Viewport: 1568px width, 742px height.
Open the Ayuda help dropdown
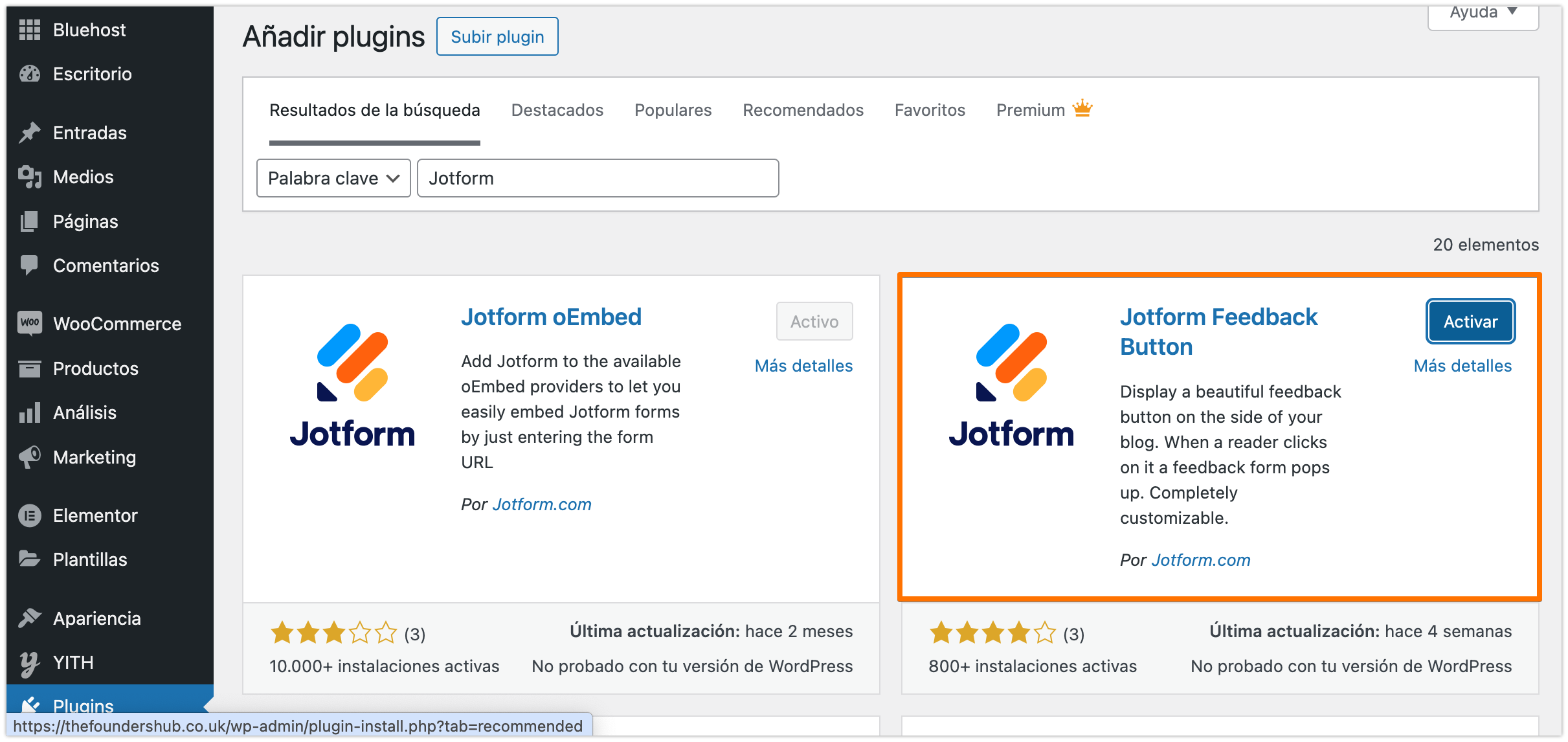tap(1483, 14)
